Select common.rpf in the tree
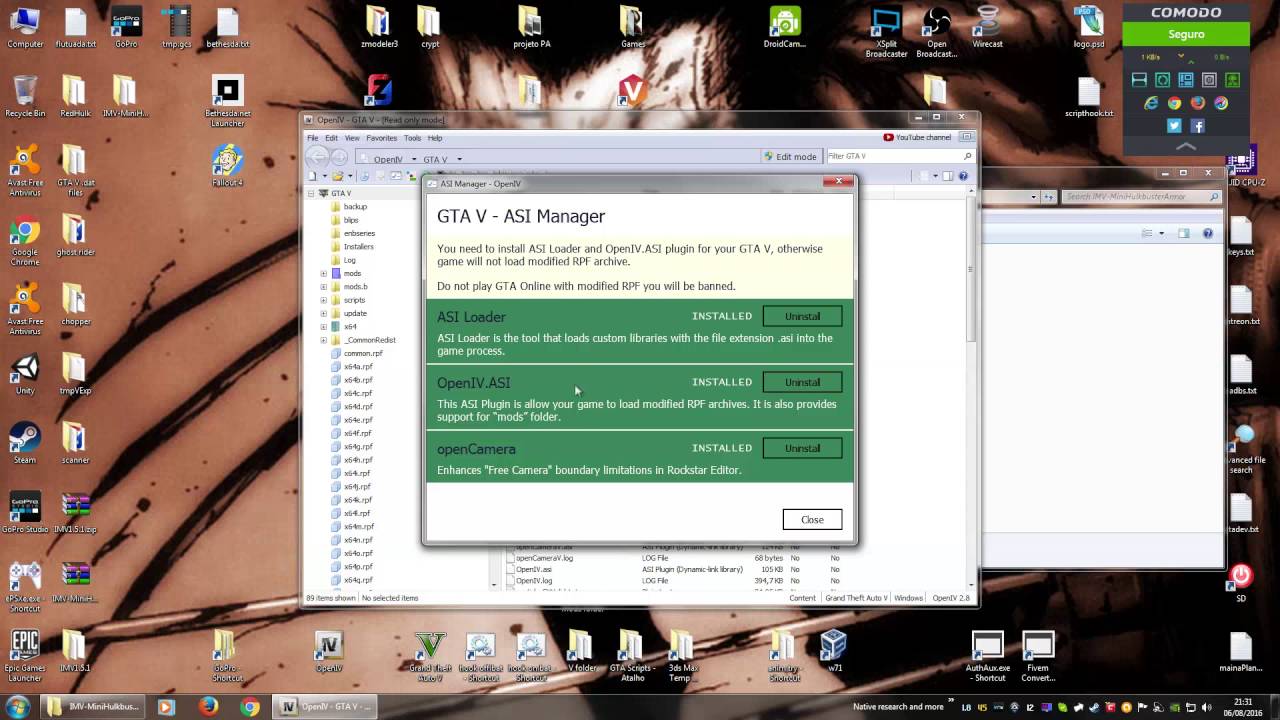 click(362, 353)
